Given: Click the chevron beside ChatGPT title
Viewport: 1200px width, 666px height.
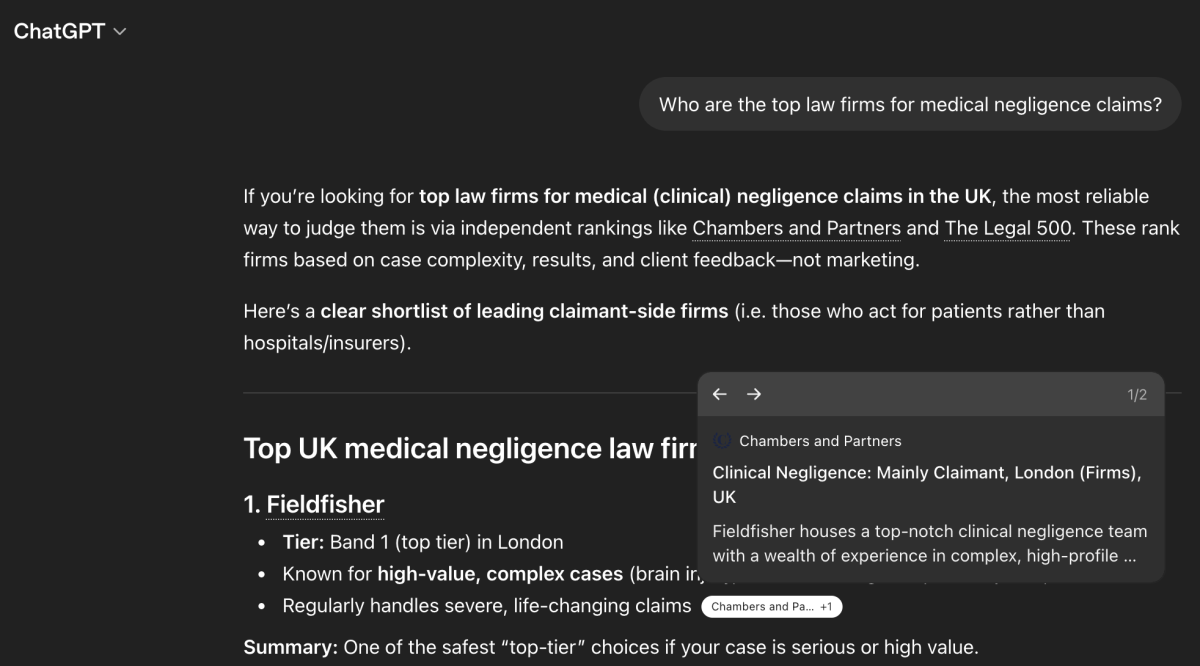Looking at the screenshot, I should pyautogui.click(x=120, y=32).
